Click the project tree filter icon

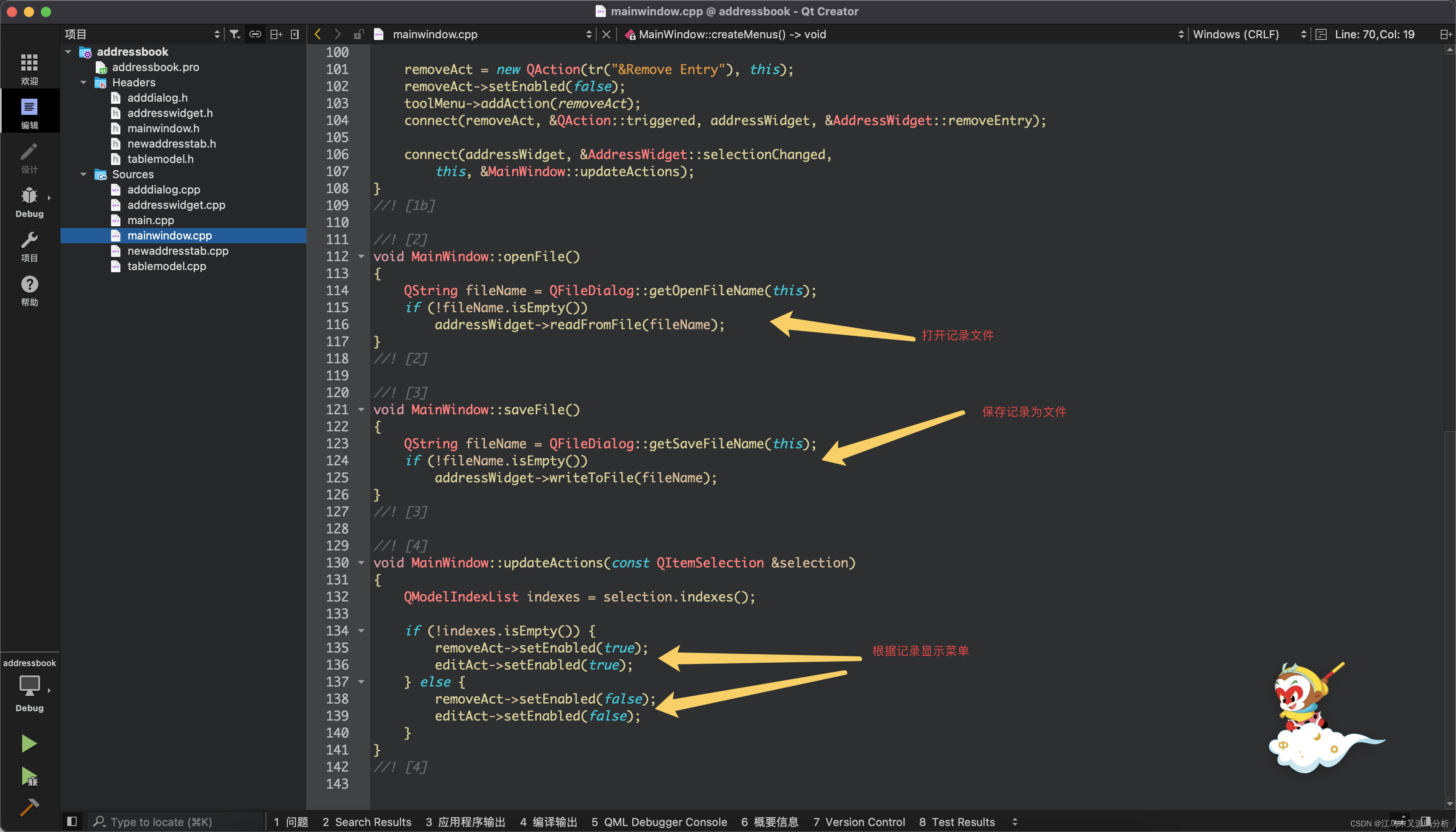pos(235,34)
